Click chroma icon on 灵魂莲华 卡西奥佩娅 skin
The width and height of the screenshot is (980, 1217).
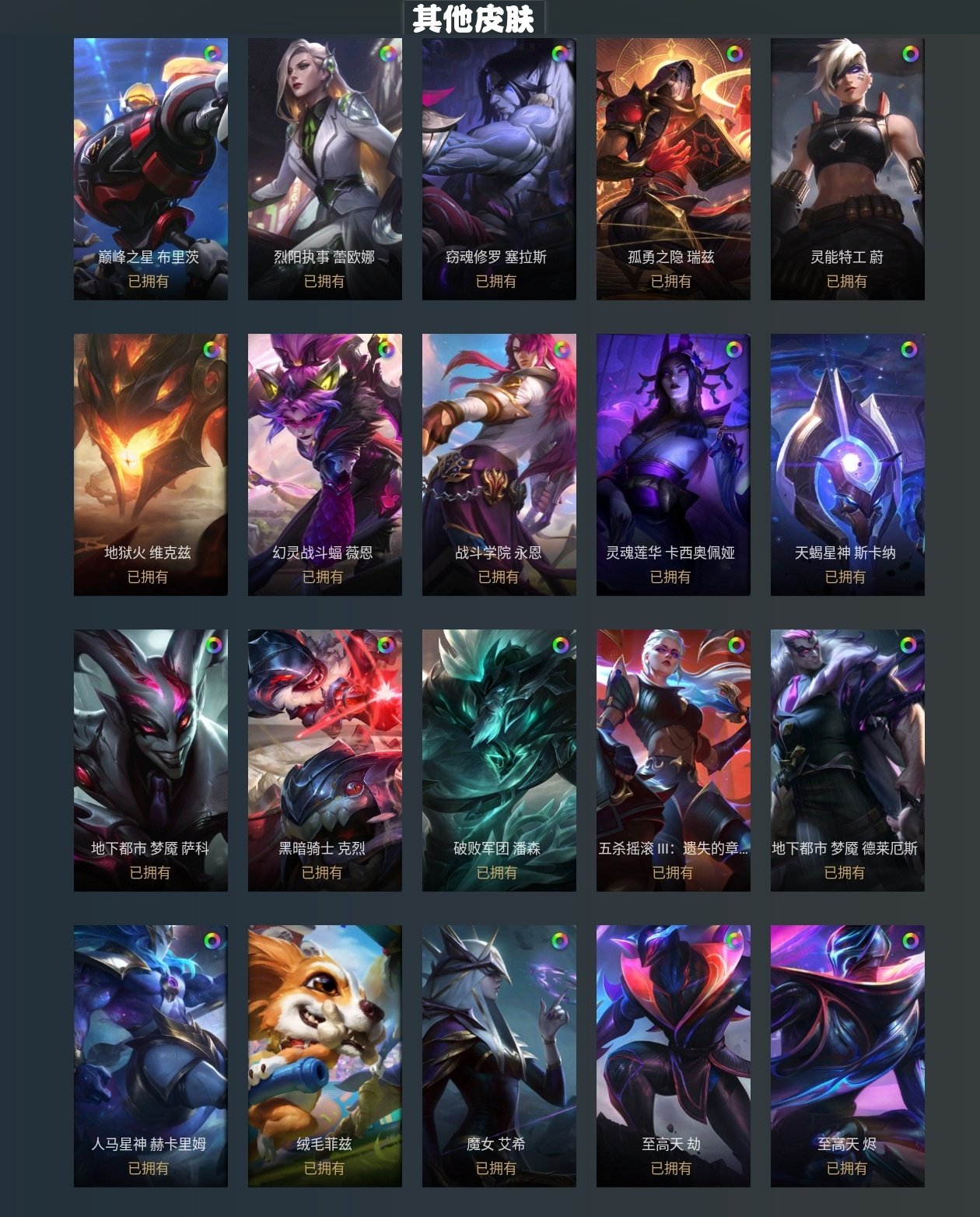(734, 350)
